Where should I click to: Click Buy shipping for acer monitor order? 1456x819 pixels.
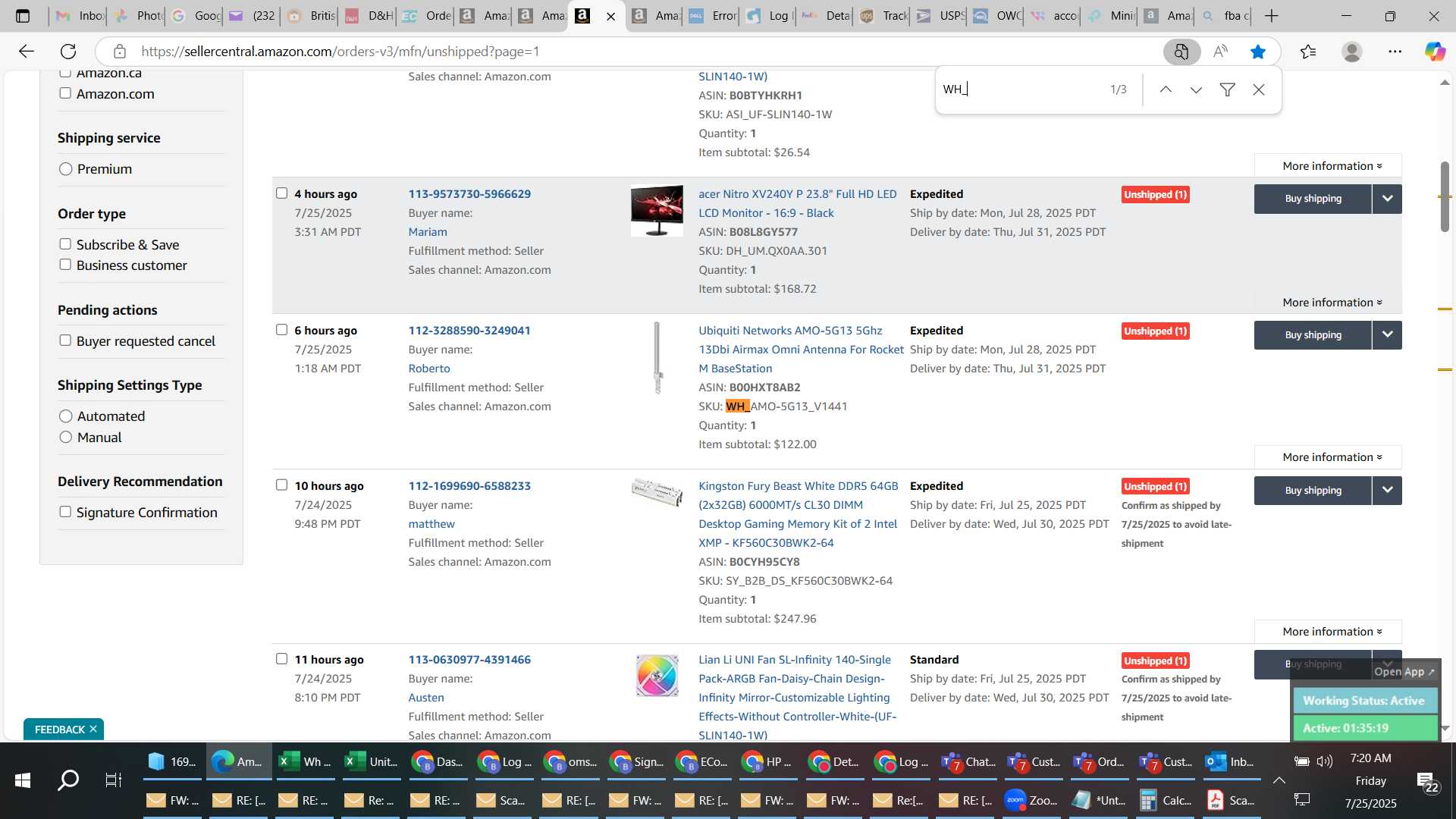1313,199
